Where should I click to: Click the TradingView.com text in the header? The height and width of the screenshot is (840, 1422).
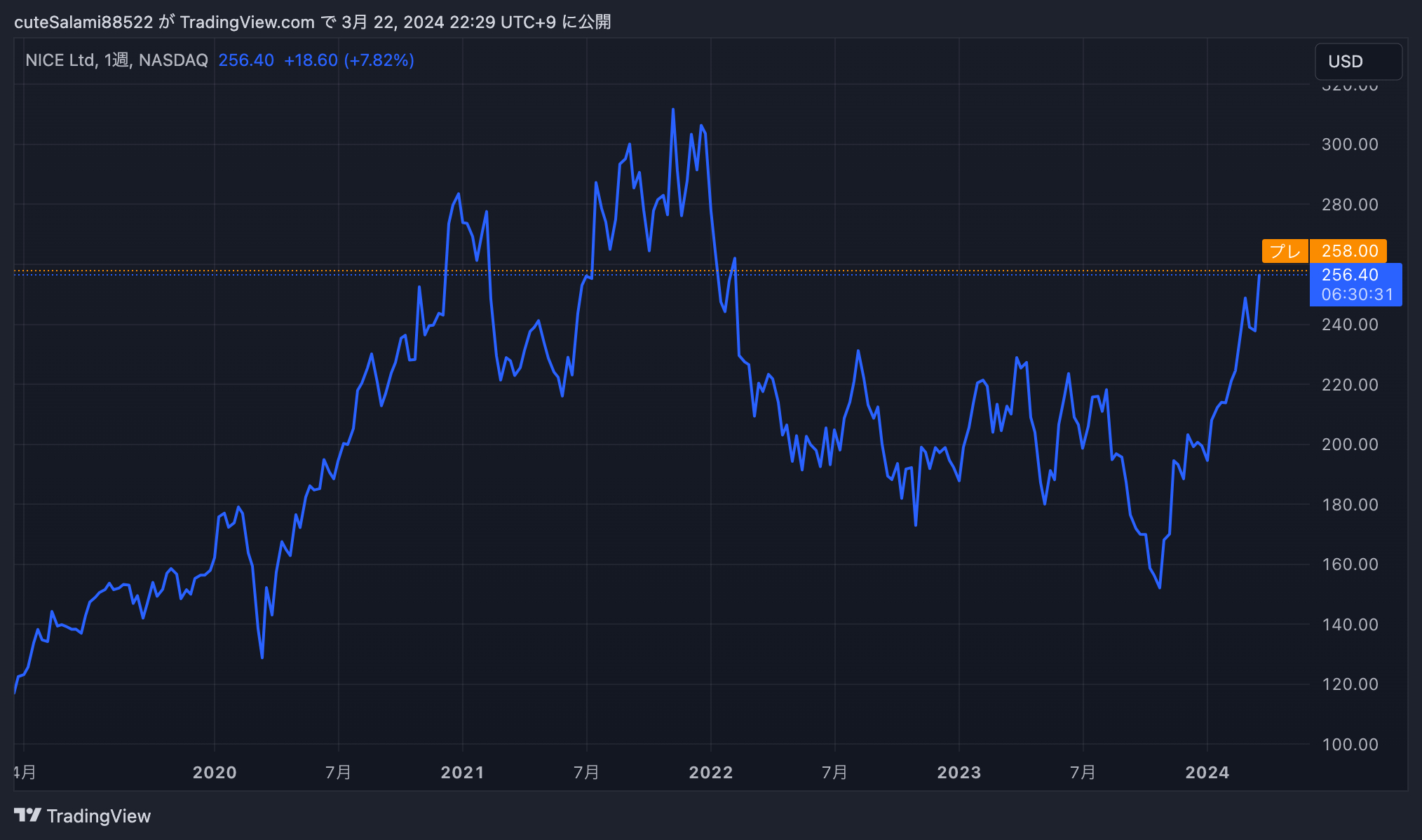point(247,22)
